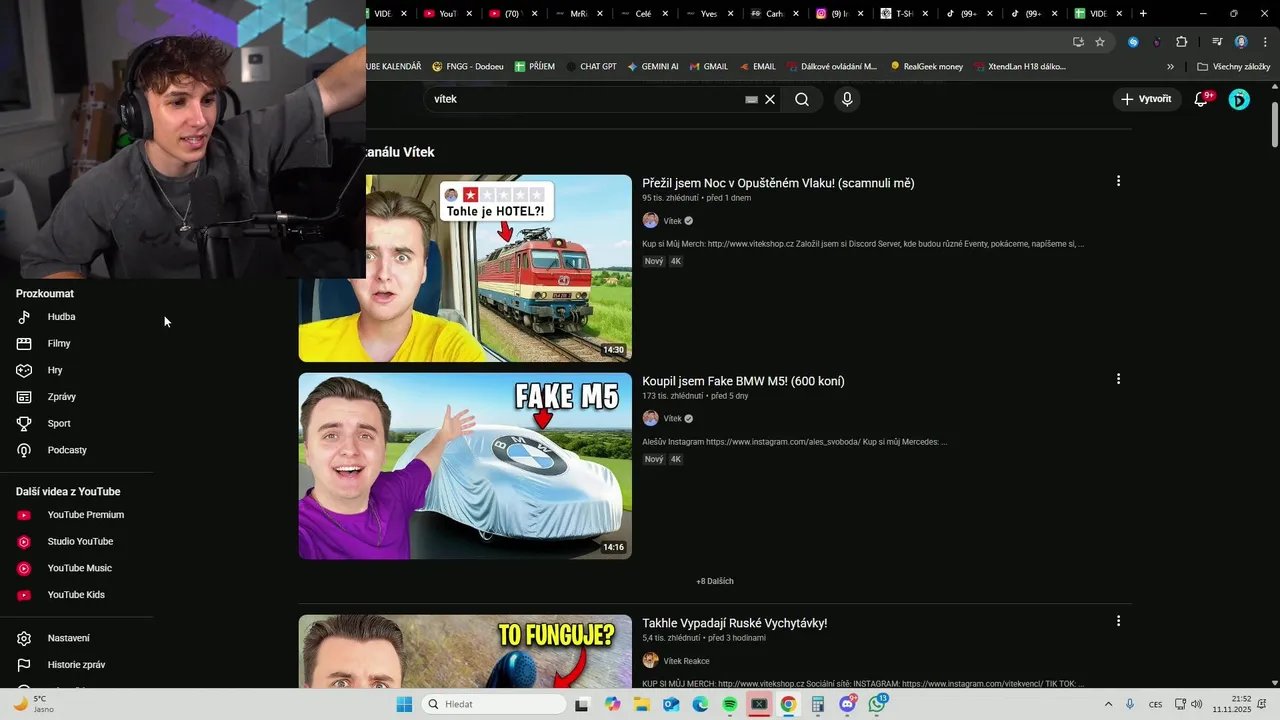Viewport: 1280px width, 720px height.
Task: Open 'GMAIL' bookmark
Action: 709,67
